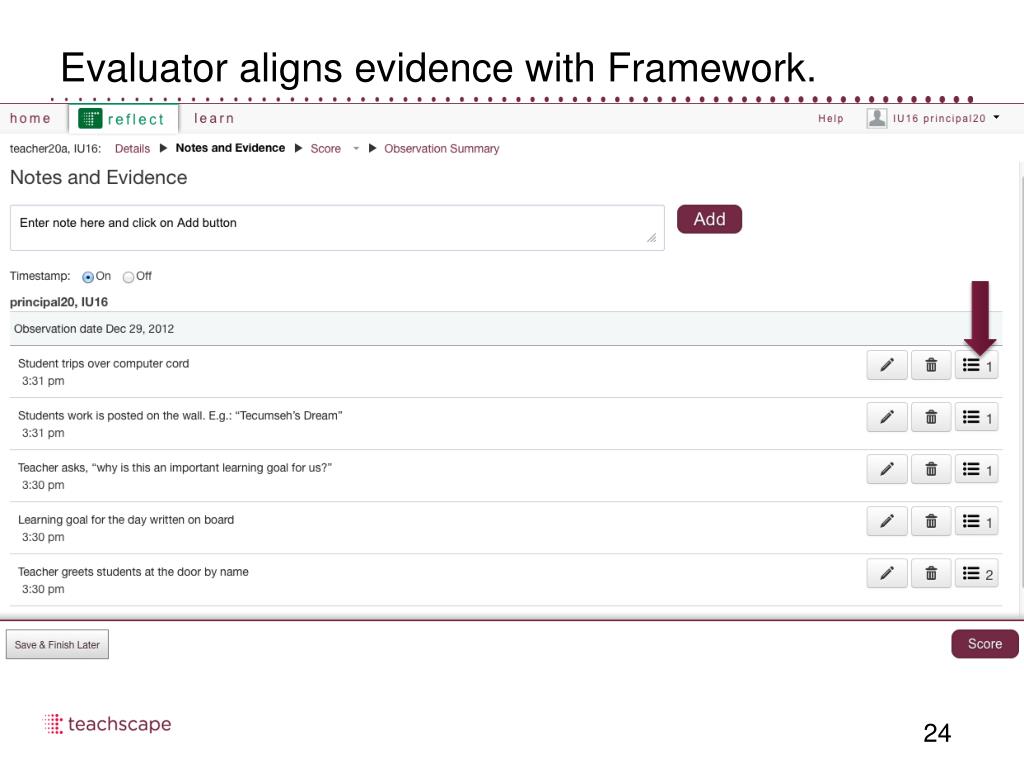The image size is (1024, 768).
Task: Go to the home tab
Action: 31,119
